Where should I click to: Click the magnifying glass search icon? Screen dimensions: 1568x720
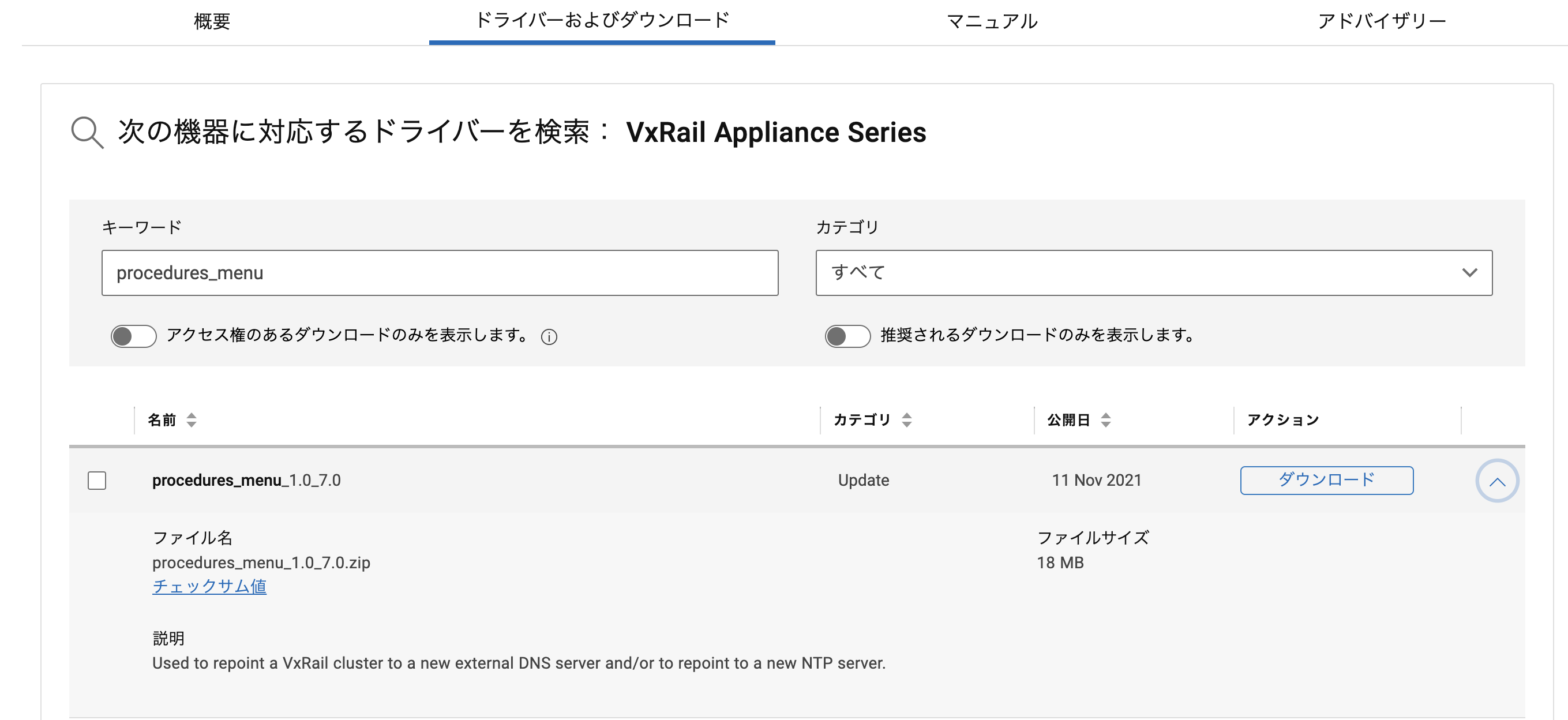pyautogui.click(x=87, y=132)
